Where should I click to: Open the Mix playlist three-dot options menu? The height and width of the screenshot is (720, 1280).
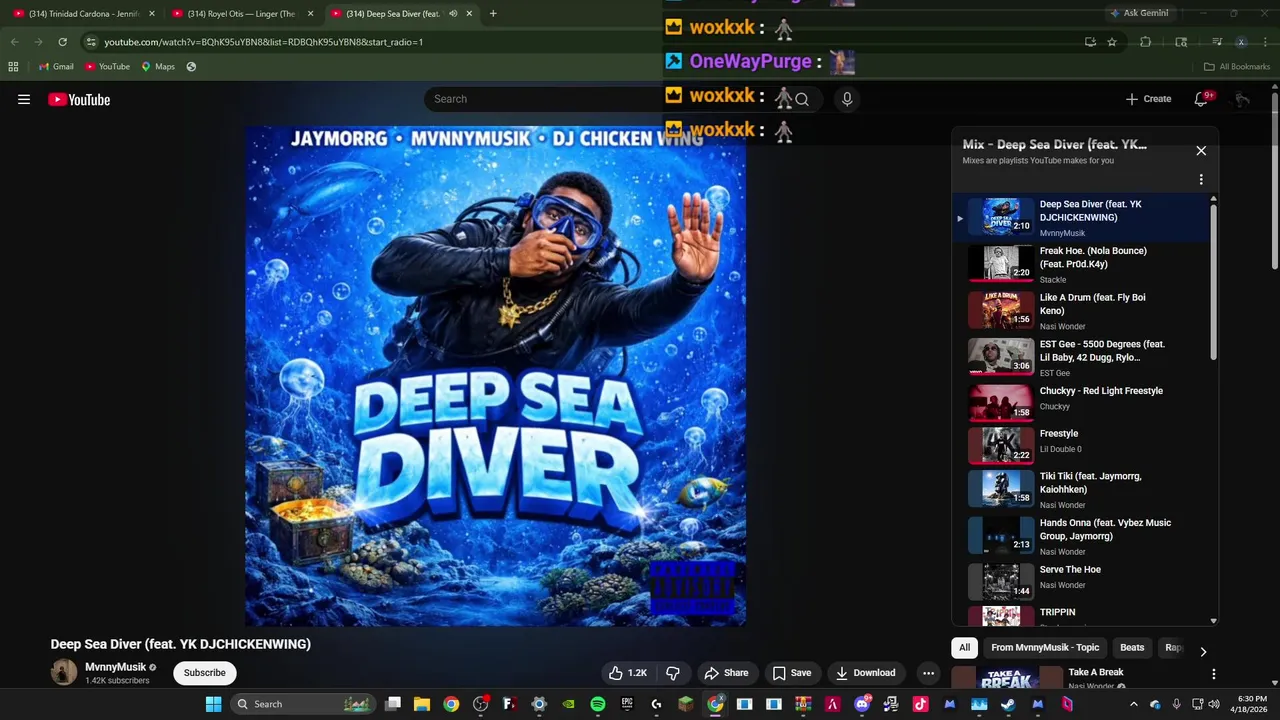tap(1201, 180)
